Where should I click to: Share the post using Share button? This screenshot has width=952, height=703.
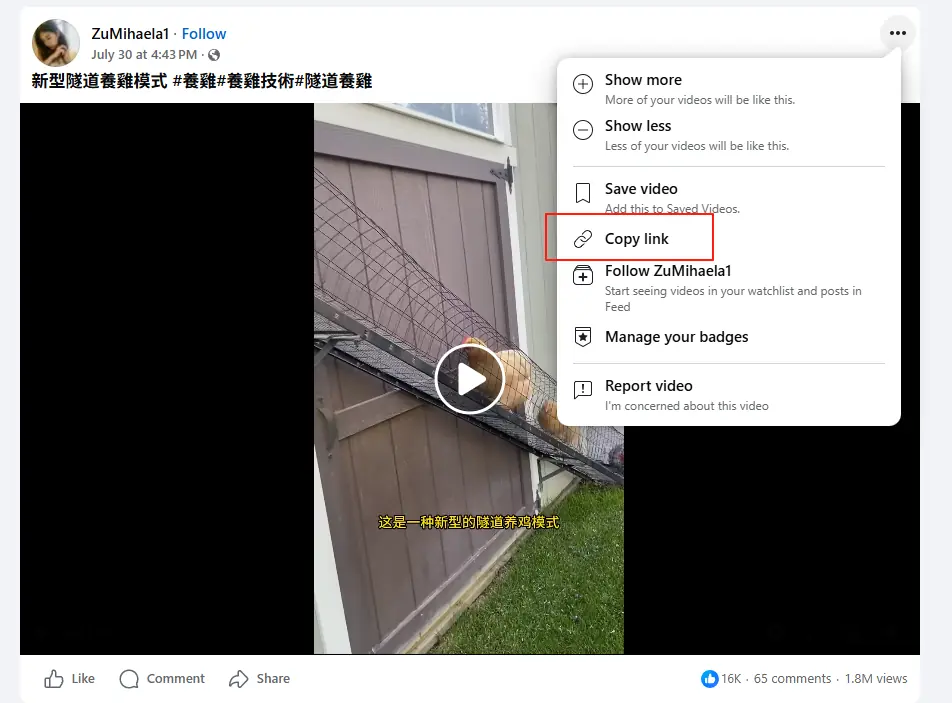point(259,679)
